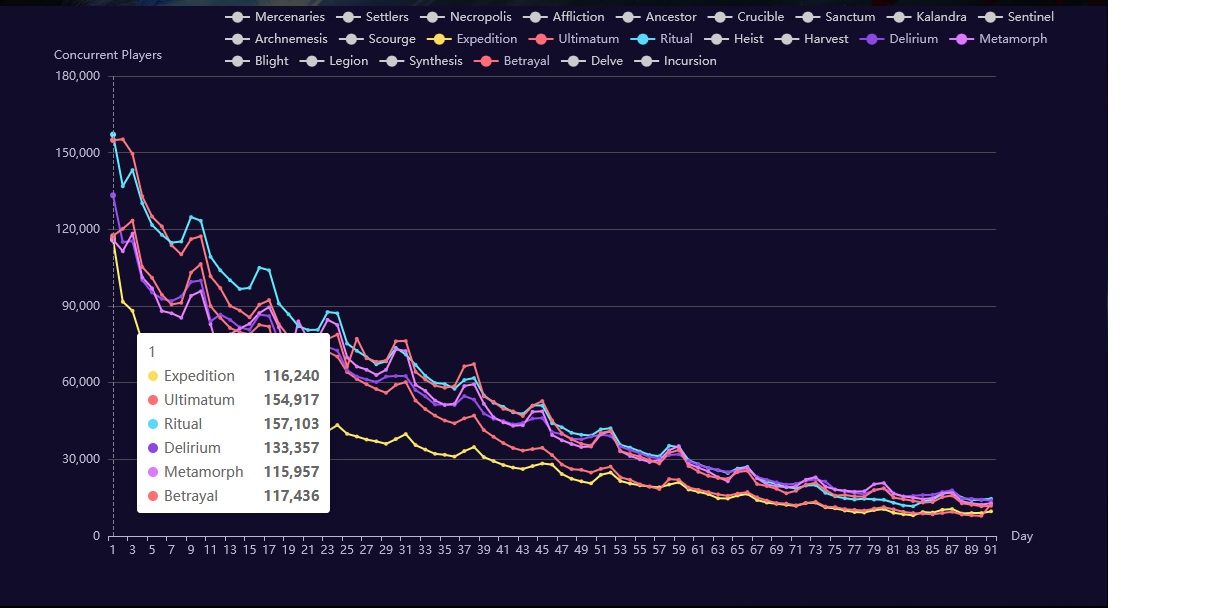This screenshot has width=1210, height=608.
Task: Show the Delve league line
Action: point(593,61)
